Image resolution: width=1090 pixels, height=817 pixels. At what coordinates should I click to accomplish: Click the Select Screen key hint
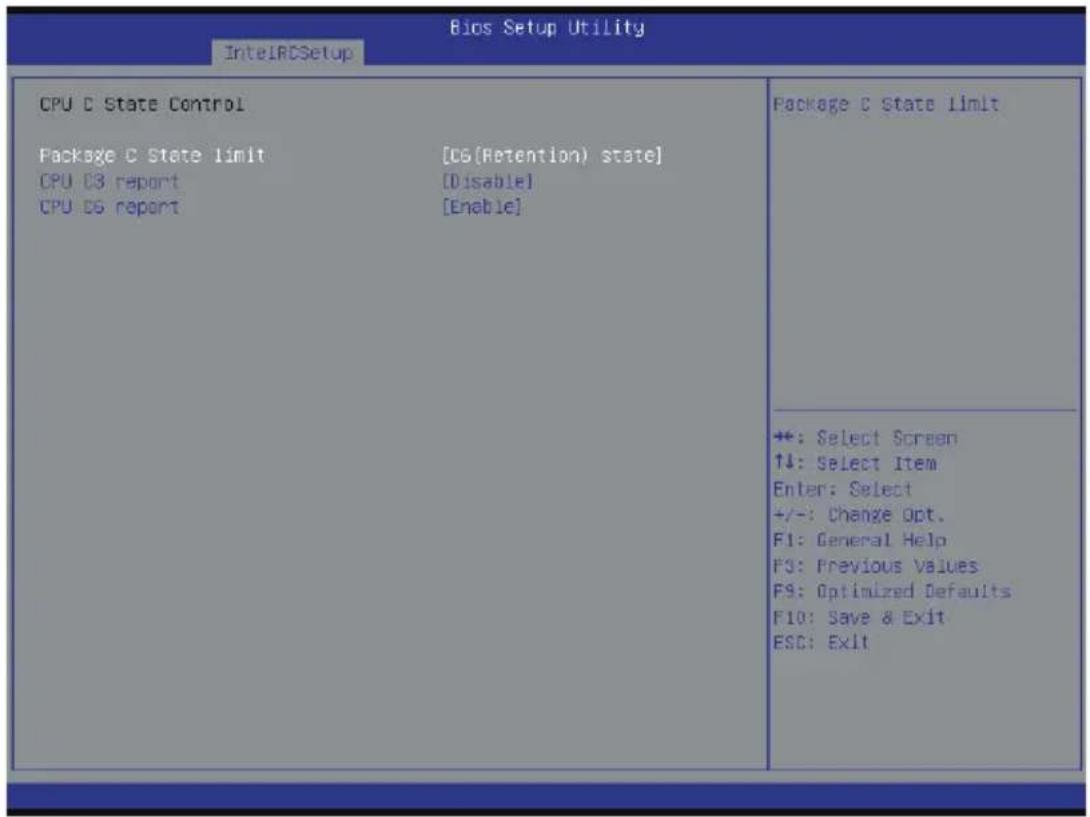(x=865, y=438)
